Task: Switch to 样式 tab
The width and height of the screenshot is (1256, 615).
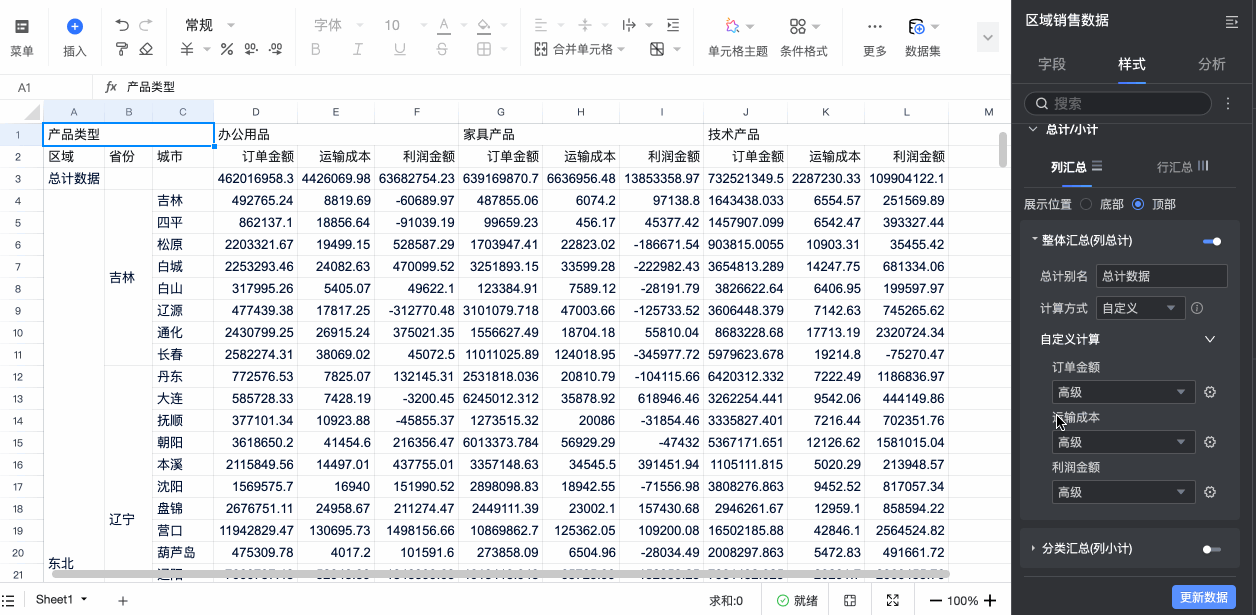Action: [x=1132, y=64]
